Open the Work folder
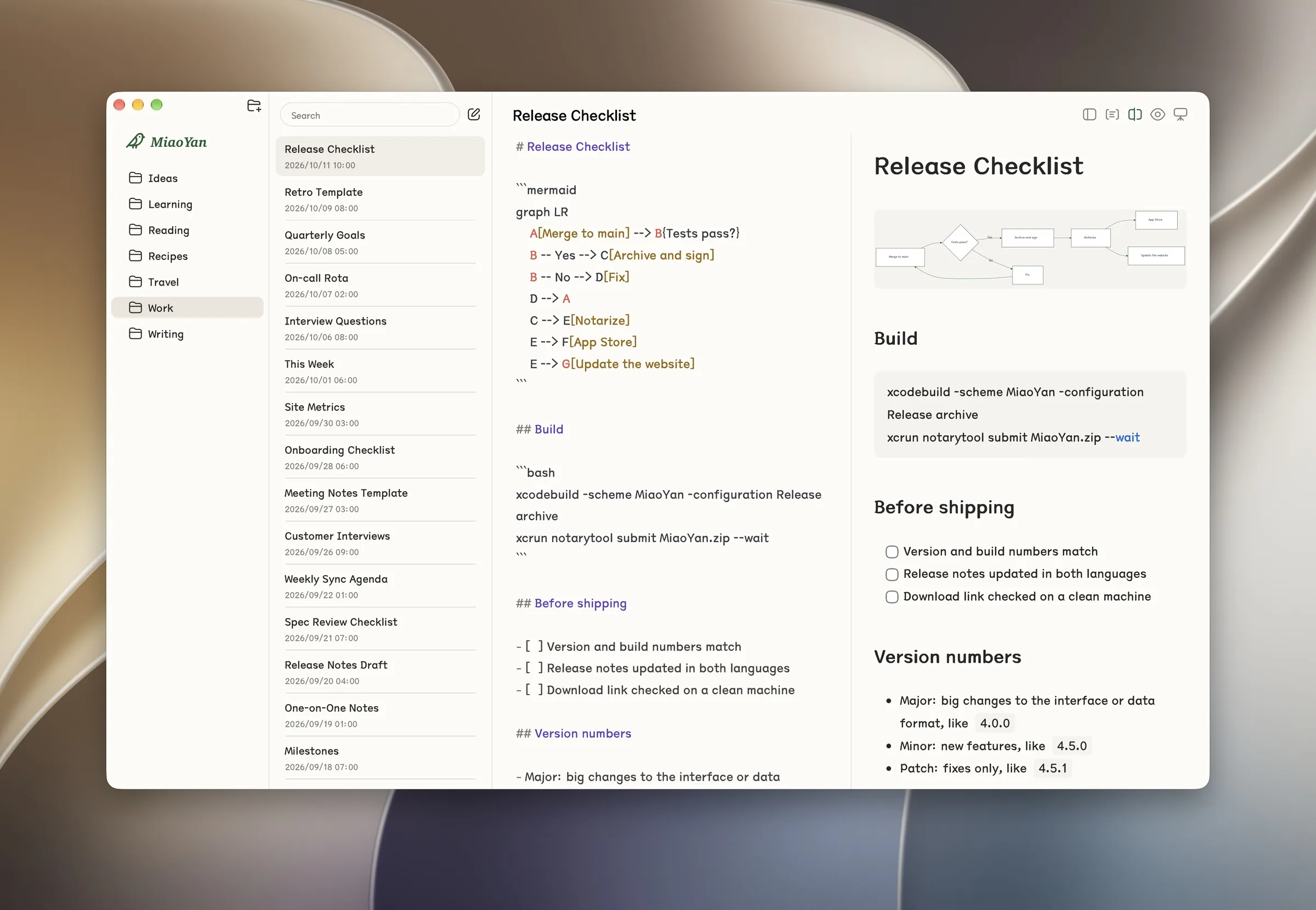1316x910 pixels. 188,308
